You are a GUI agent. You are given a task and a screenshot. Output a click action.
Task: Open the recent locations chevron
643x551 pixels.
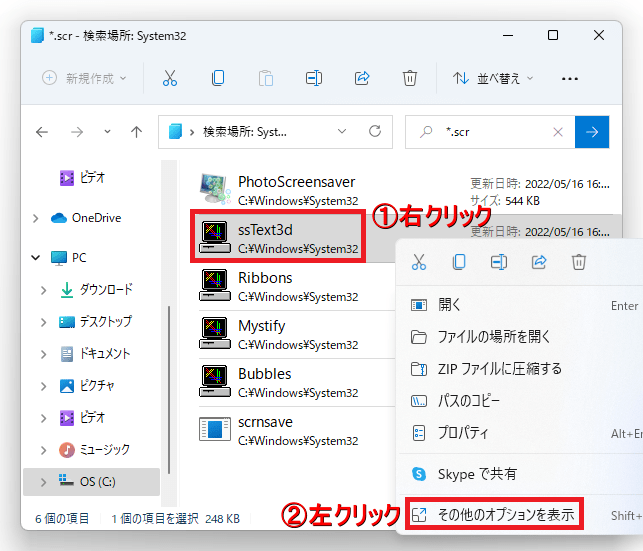point(107,132)
